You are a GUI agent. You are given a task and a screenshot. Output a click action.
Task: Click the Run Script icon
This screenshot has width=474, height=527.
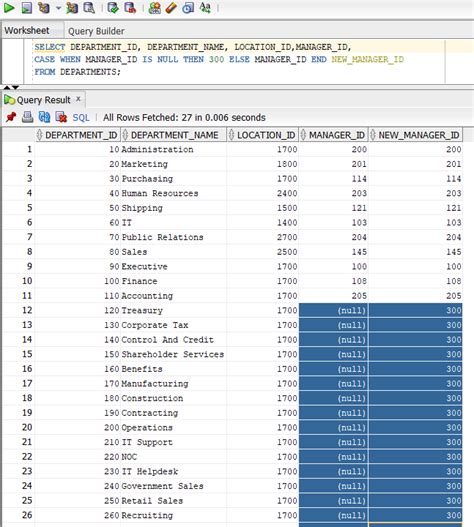[x=27, y=8]
